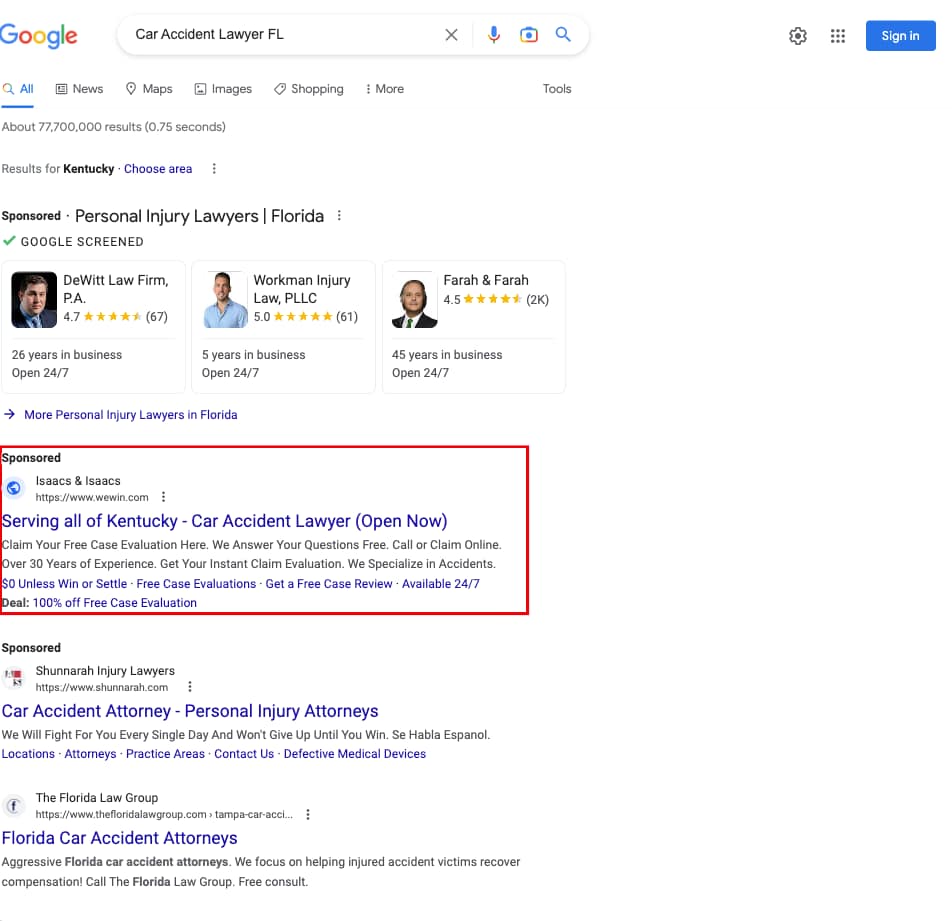
Task: Open the Defective Medical Devices sitelink
Action: point(355,753)
